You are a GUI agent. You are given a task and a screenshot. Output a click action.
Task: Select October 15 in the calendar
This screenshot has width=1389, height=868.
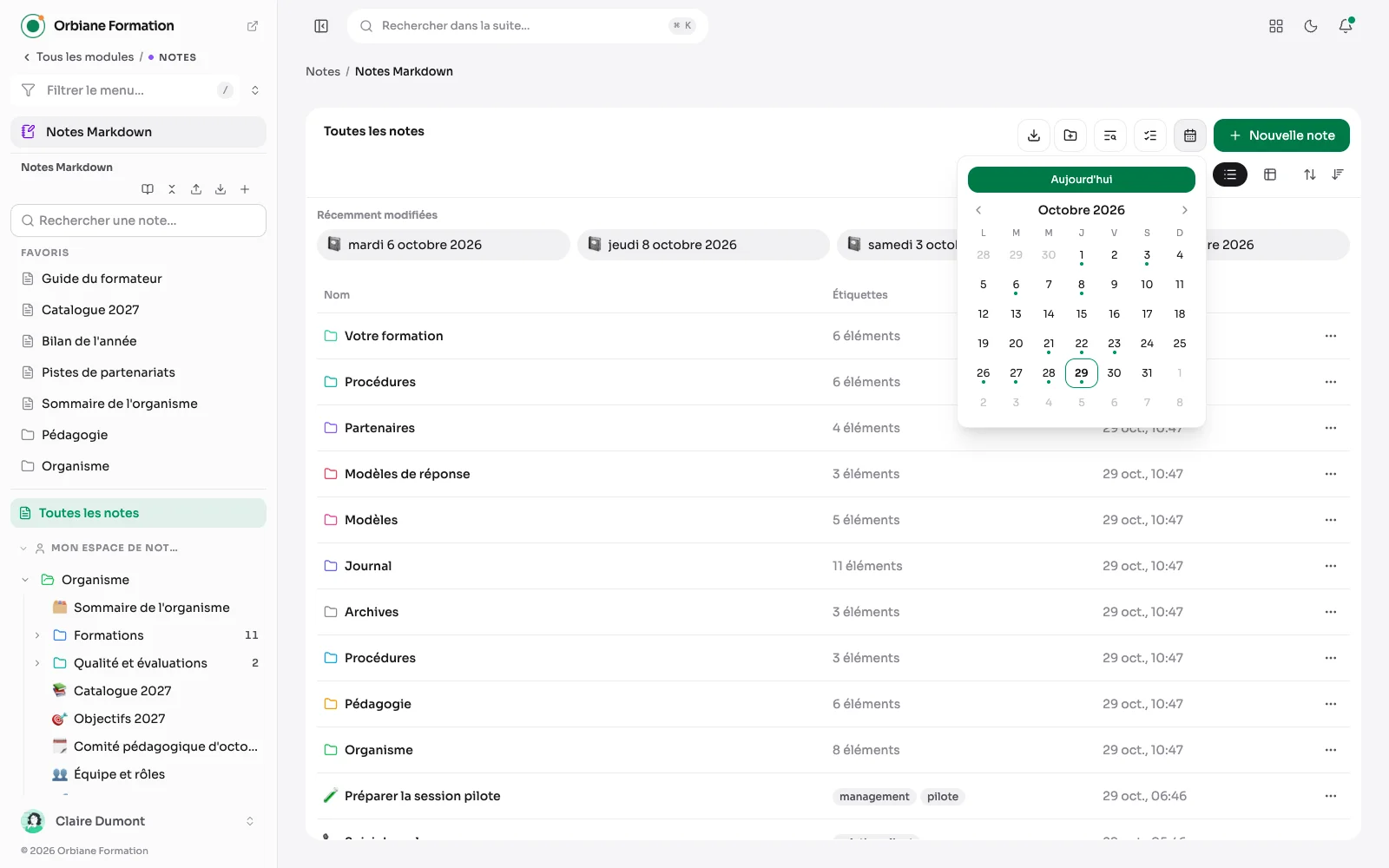click(1082, 314)
